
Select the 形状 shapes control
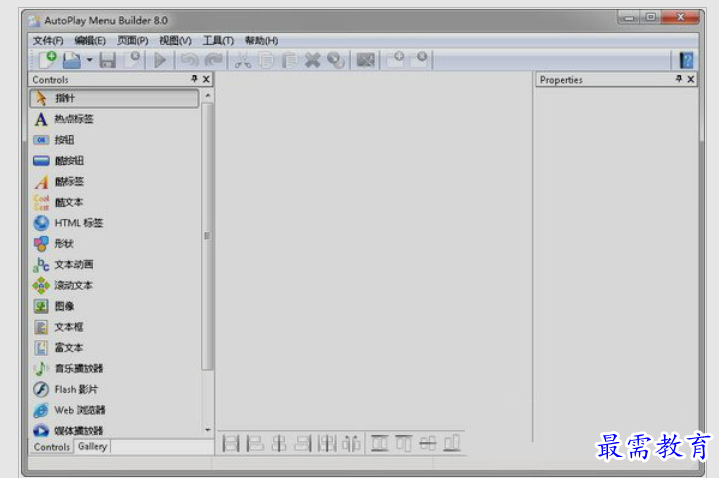(114, 244)
